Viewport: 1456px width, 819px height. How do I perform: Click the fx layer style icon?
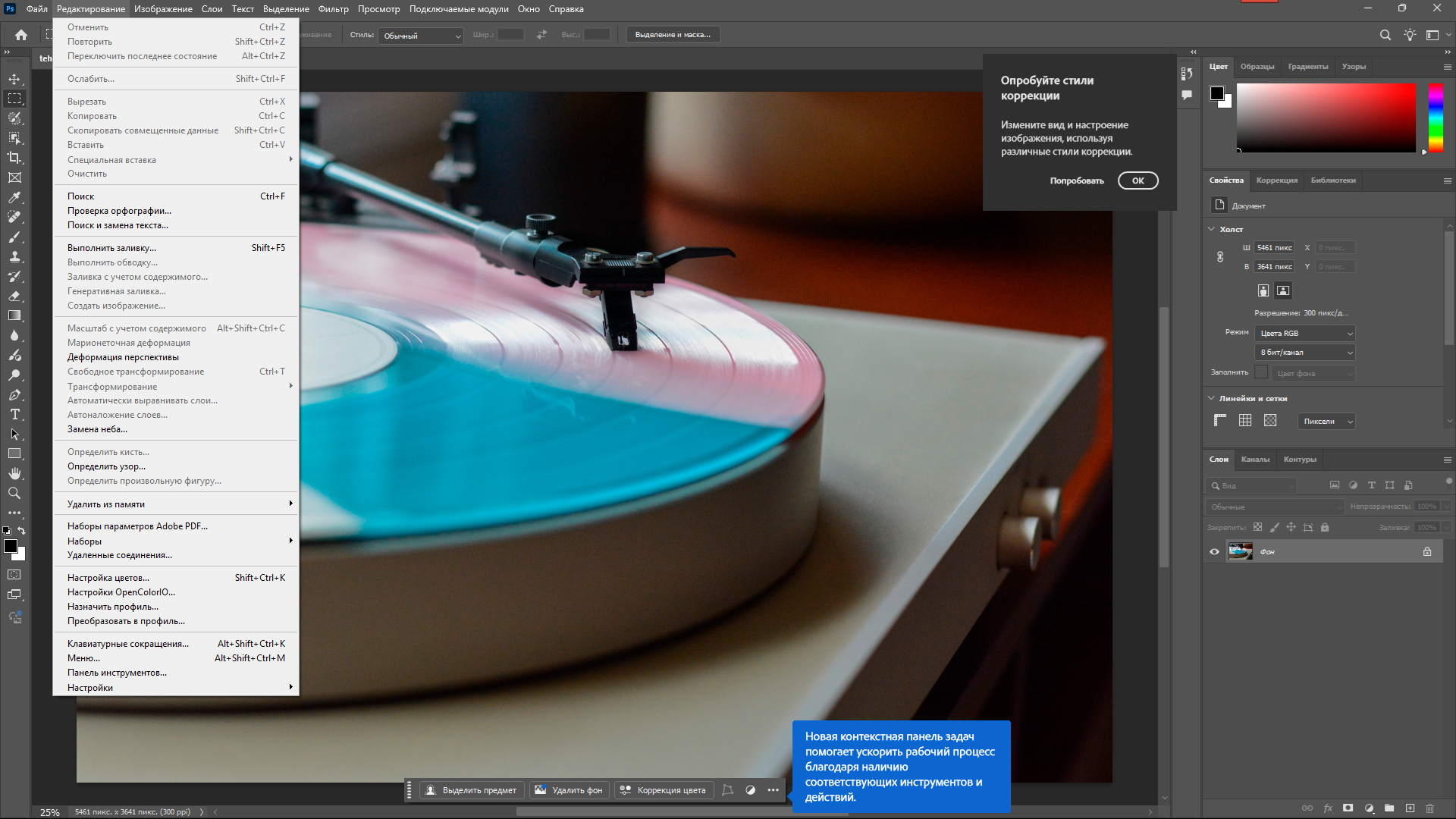pos(1328,808)
